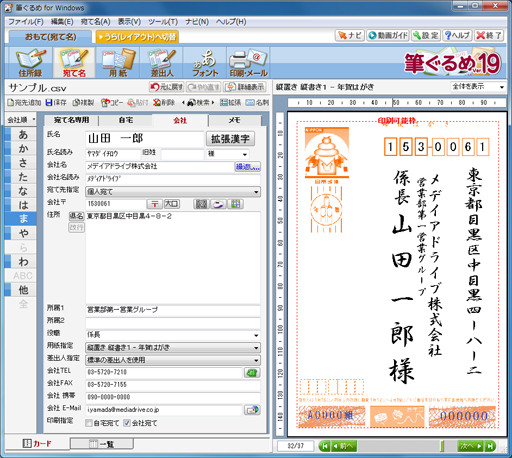512x458 pixels.
Task: Switch to 一覧 list view
Action: pos(102,444)
